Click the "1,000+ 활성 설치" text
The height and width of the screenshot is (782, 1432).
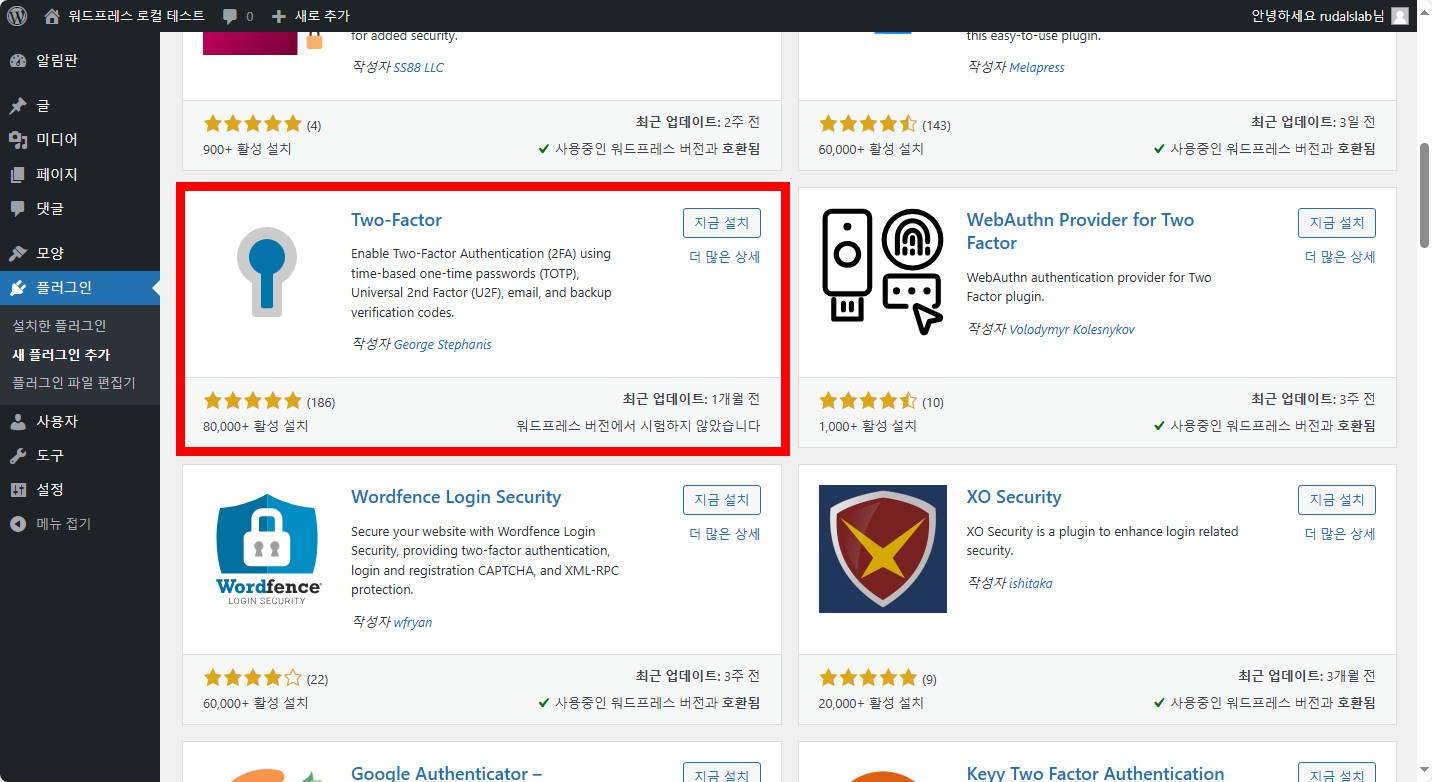coord(868,426)
